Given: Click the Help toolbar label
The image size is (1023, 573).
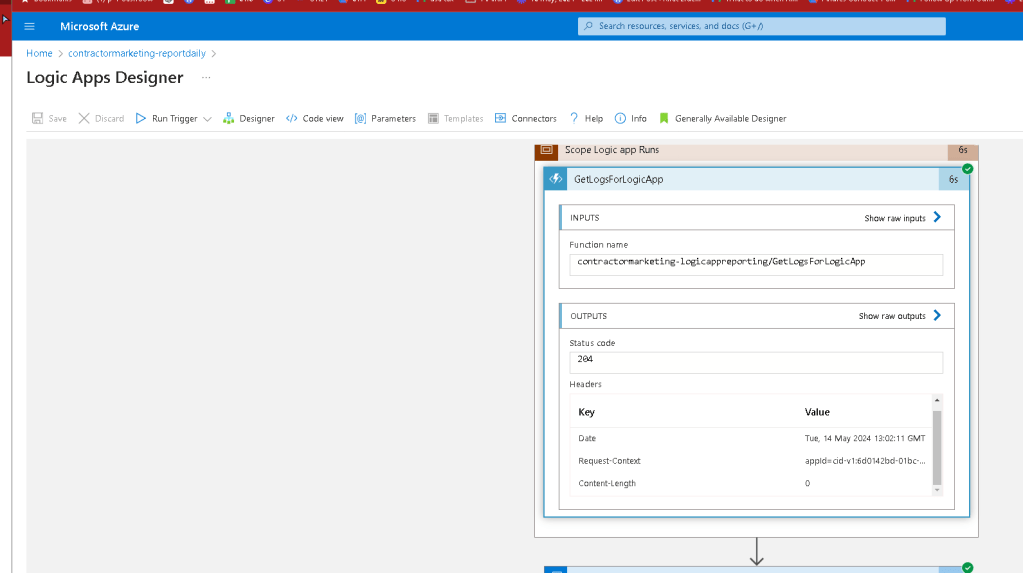Looking at the screenshot, I should coord(594,119).
